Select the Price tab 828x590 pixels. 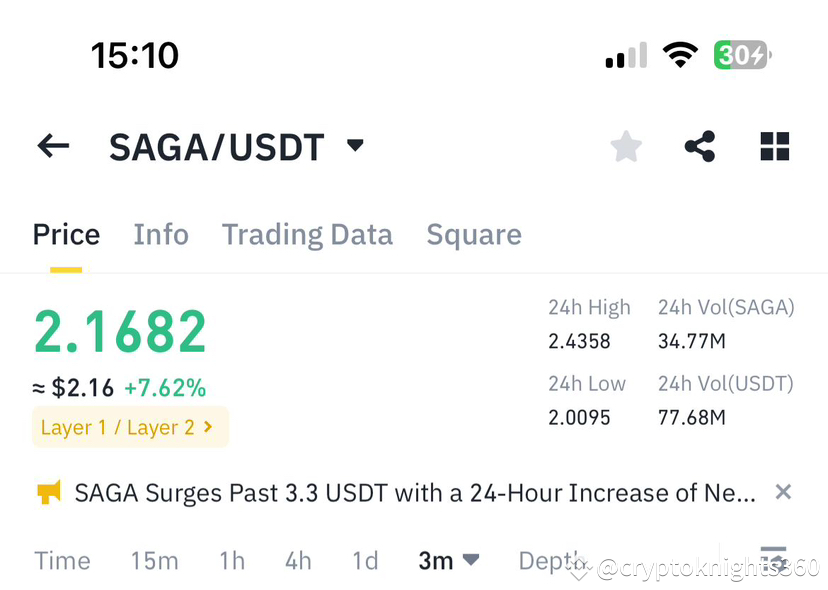click(66, 234)
